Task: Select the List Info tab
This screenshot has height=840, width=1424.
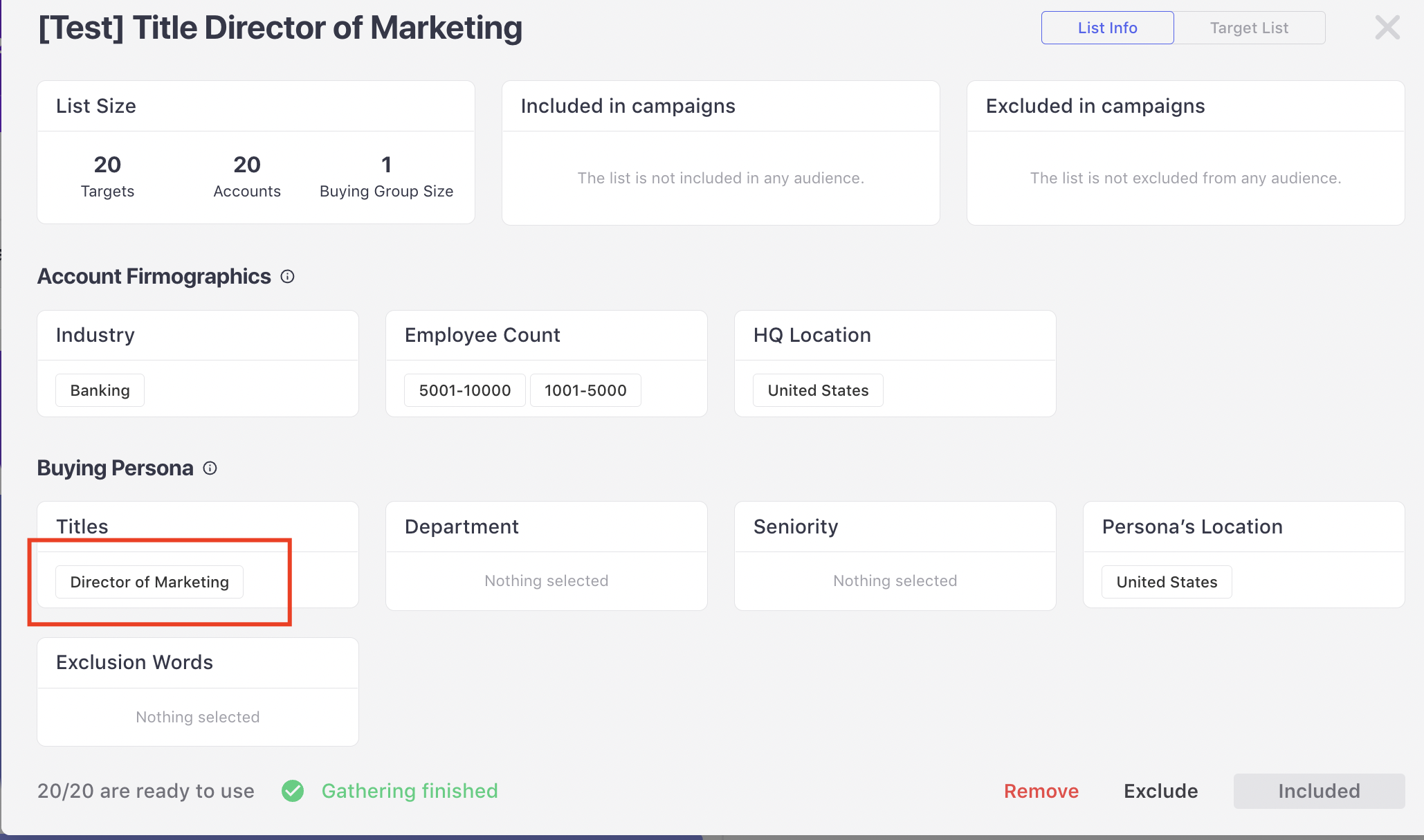Action: pos(1107,28)
